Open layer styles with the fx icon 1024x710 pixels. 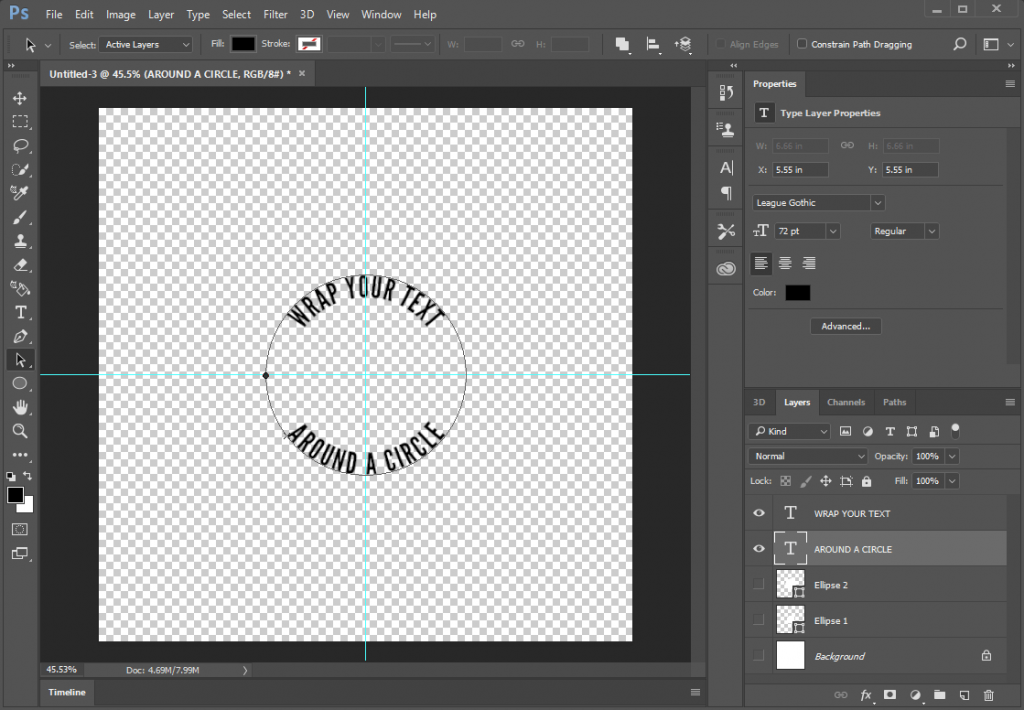(865, 694)
